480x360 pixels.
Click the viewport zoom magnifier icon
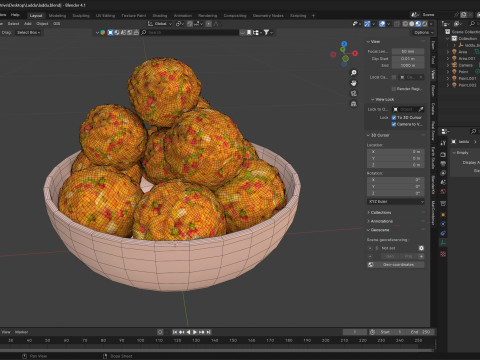(x=354, y=73)
